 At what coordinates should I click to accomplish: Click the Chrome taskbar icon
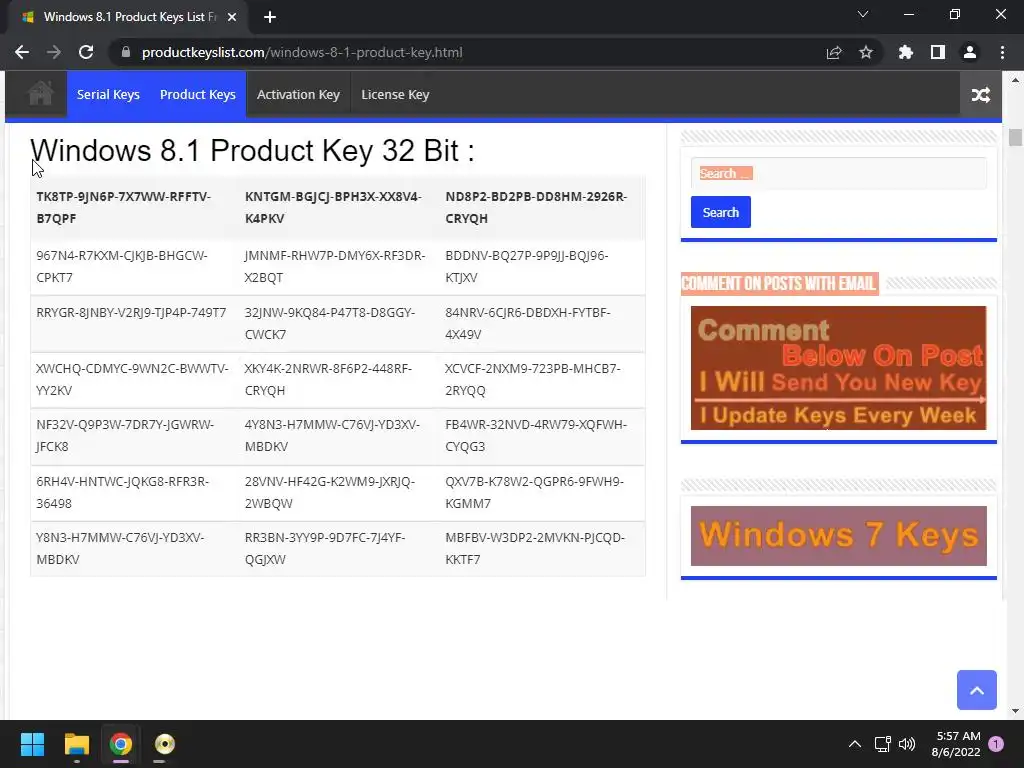[x=121, y=744]
